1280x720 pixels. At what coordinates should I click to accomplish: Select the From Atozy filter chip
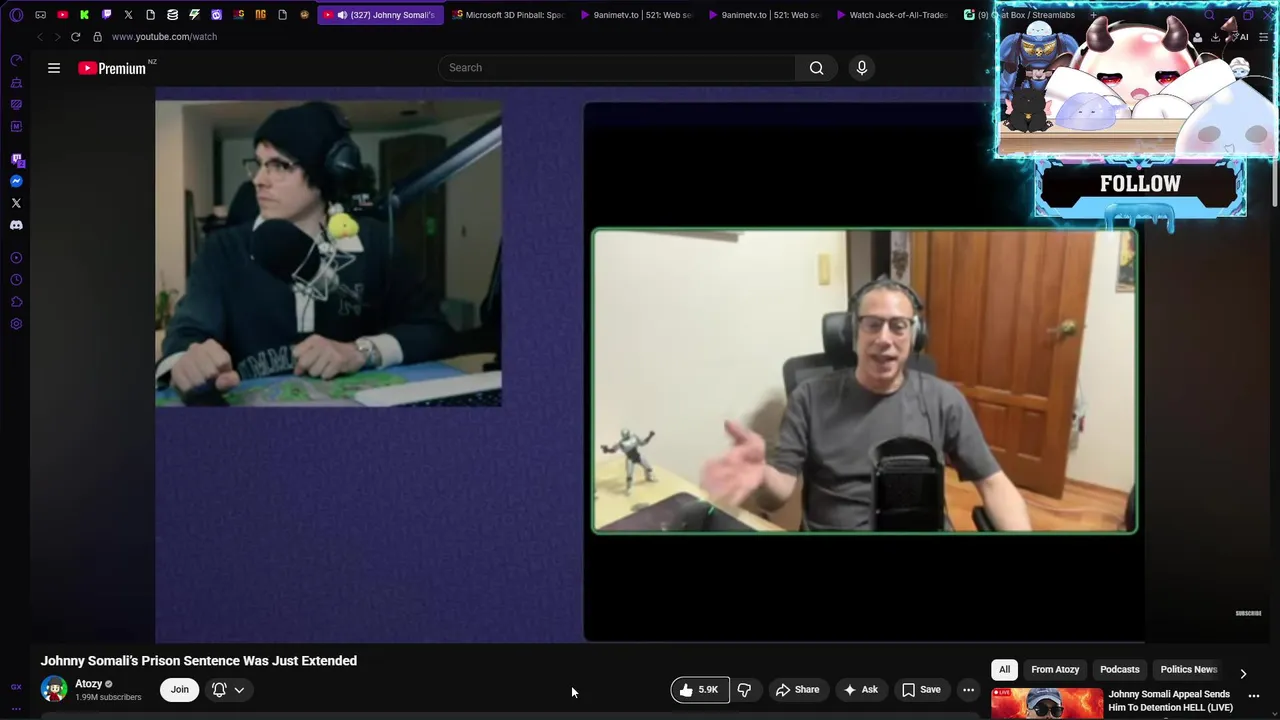click(x=1055, y=670)
